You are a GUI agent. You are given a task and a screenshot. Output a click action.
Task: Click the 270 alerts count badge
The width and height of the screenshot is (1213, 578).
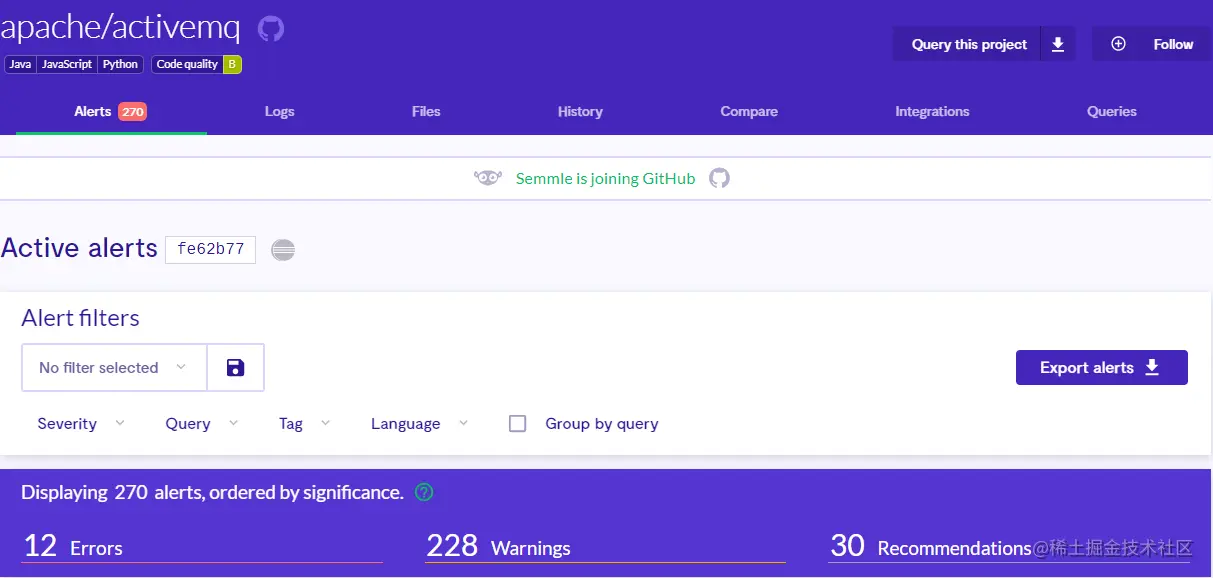click(133, 111)
